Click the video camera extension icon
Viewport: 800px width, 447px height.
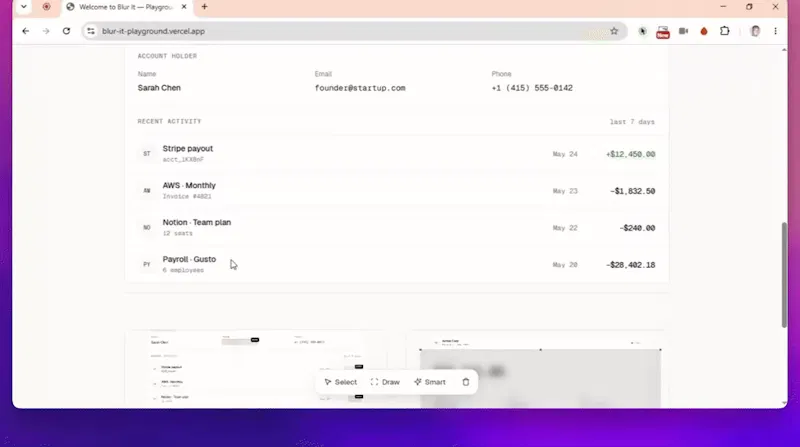pos(683,31)
